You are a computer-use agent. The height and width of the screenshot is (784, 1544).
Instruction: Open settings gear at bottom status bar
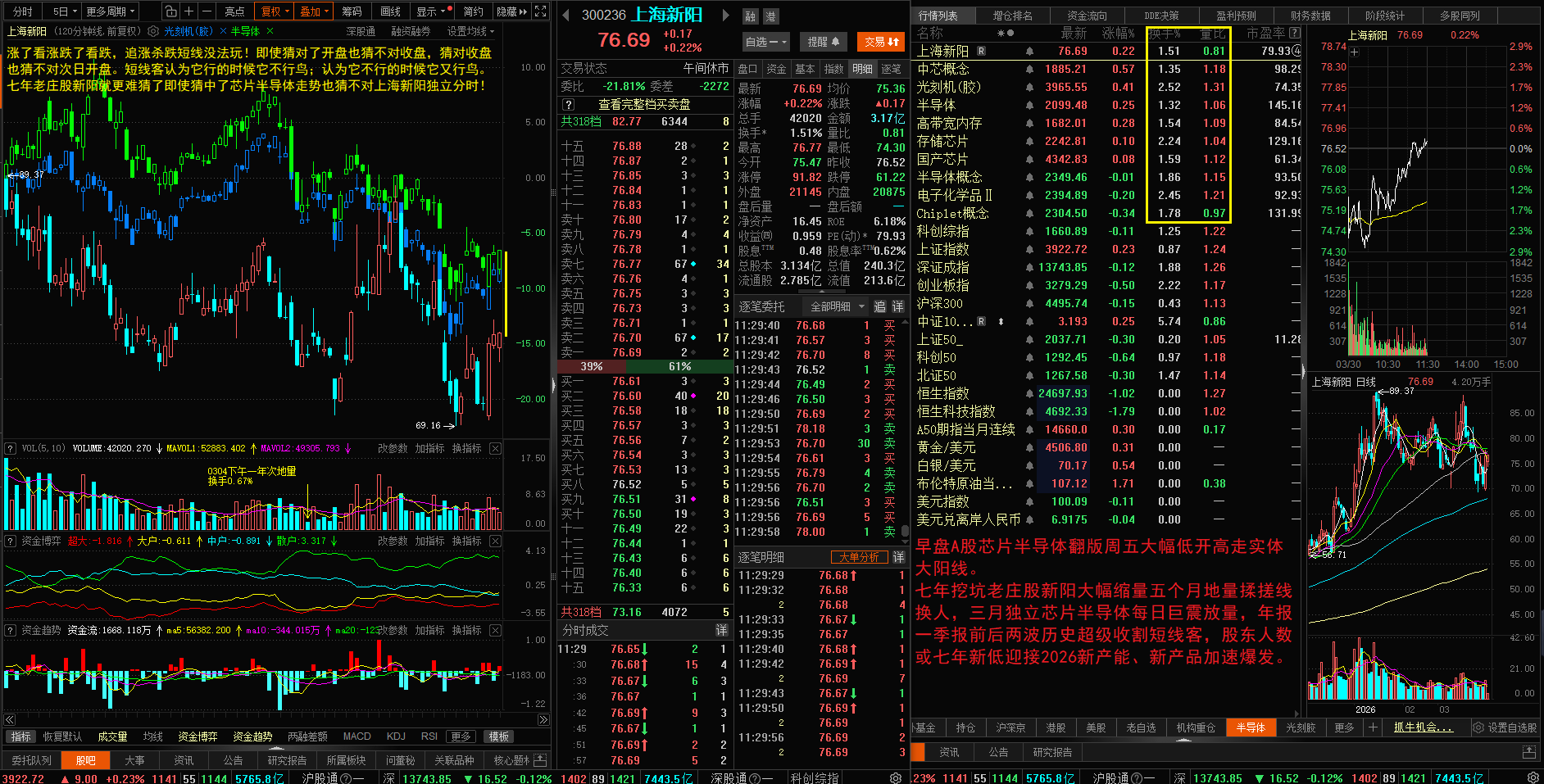(895, 777)
